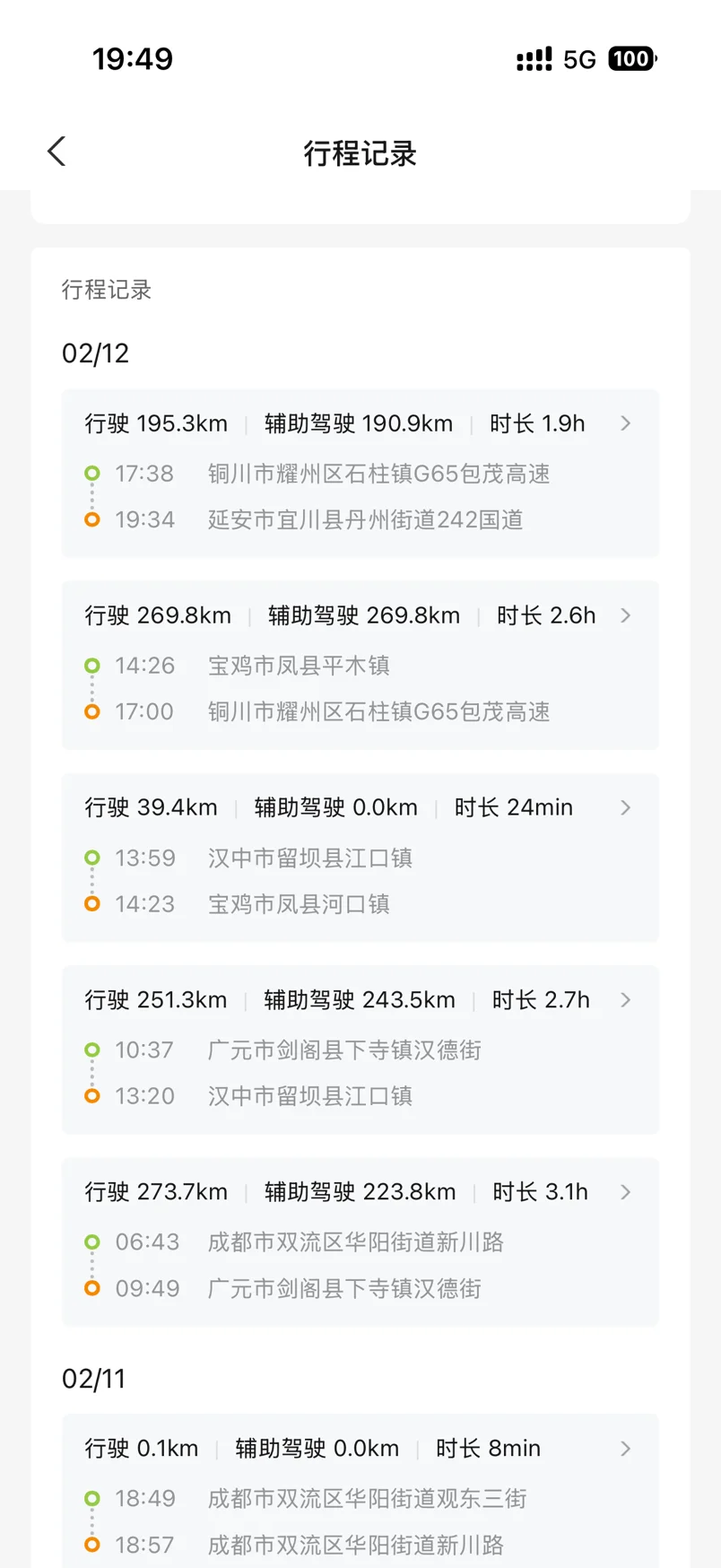Tap green start dot at 14:26
This screenshot has height=1568, width=721.
pos(91,666)
